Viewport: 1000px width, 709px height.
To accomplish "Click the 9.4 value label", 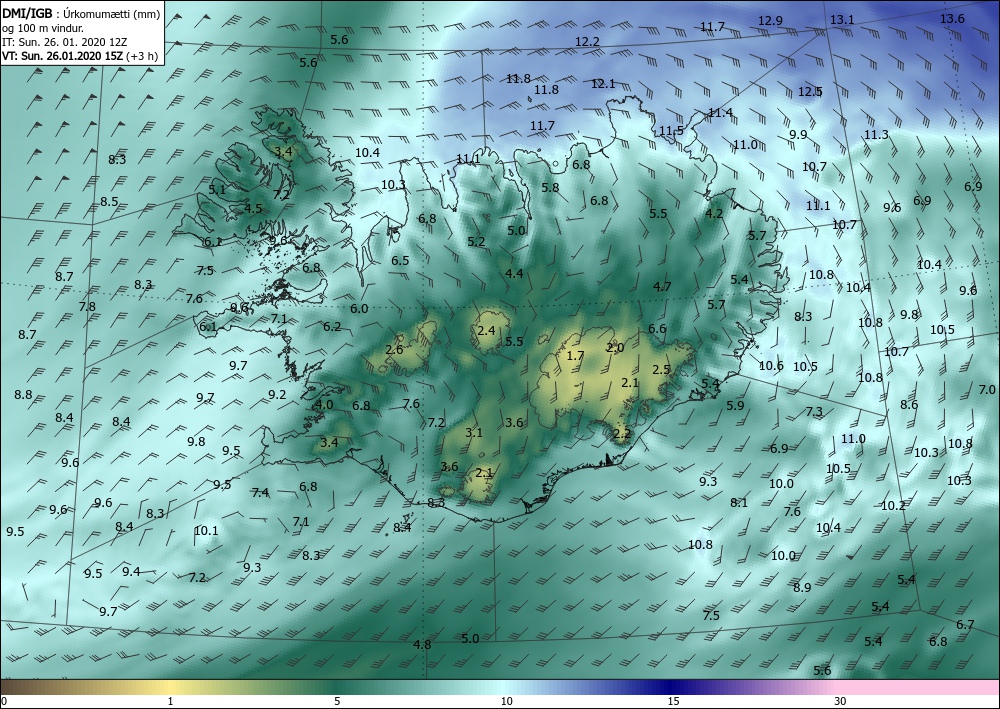I will pos(131,571).
